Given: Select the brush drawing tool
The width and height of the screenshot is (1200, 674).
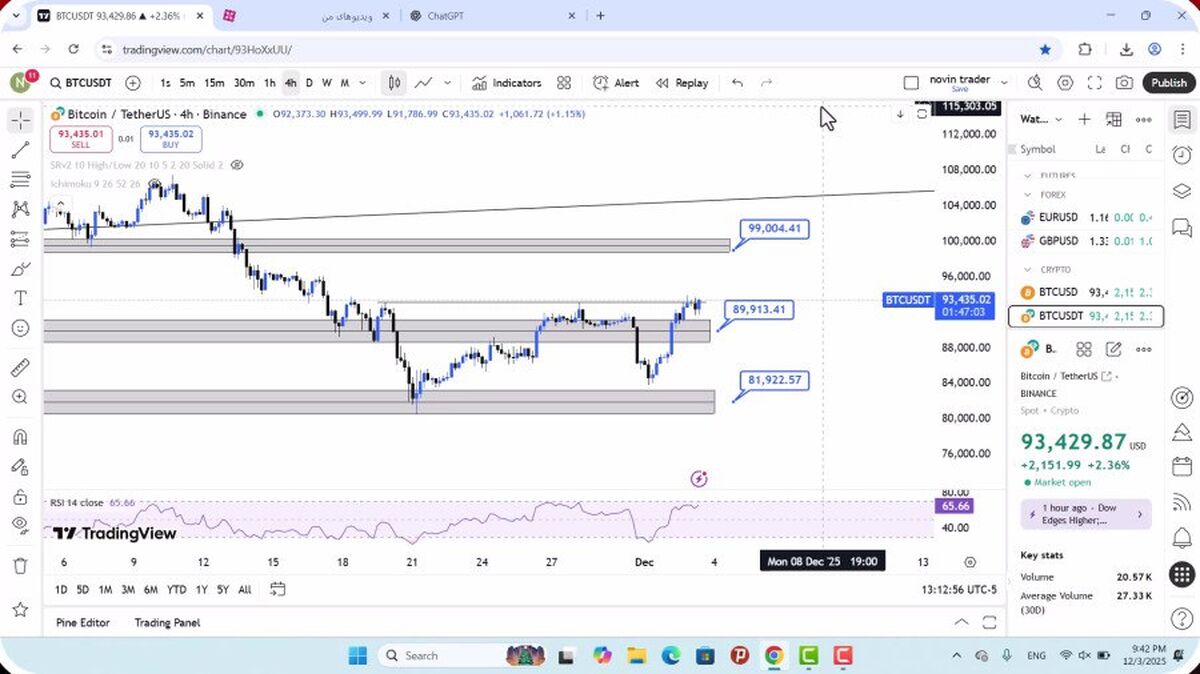Looking at the screenshot, I should [20, 269].
